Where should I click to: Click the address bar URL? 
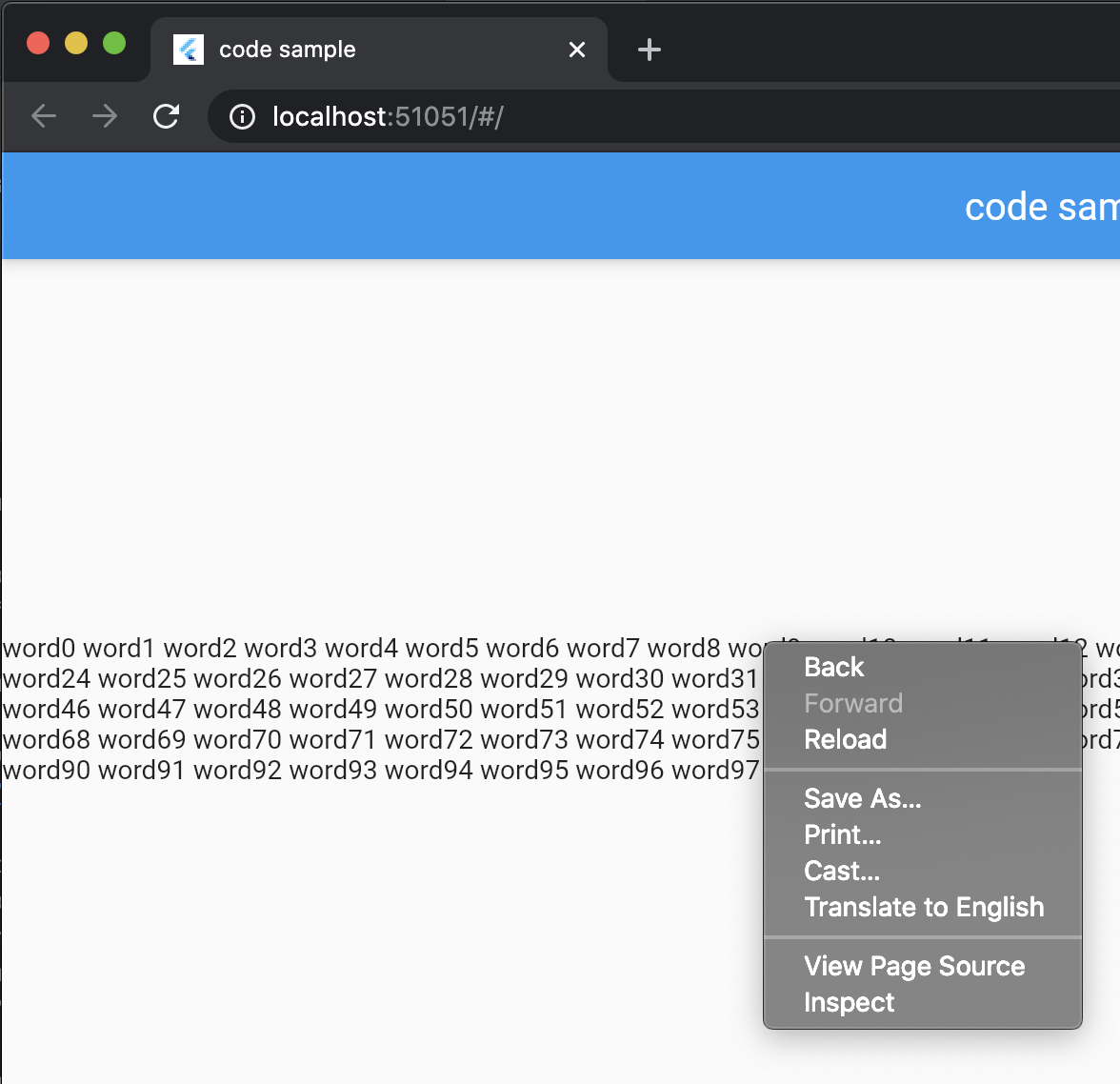click(392, 116)
